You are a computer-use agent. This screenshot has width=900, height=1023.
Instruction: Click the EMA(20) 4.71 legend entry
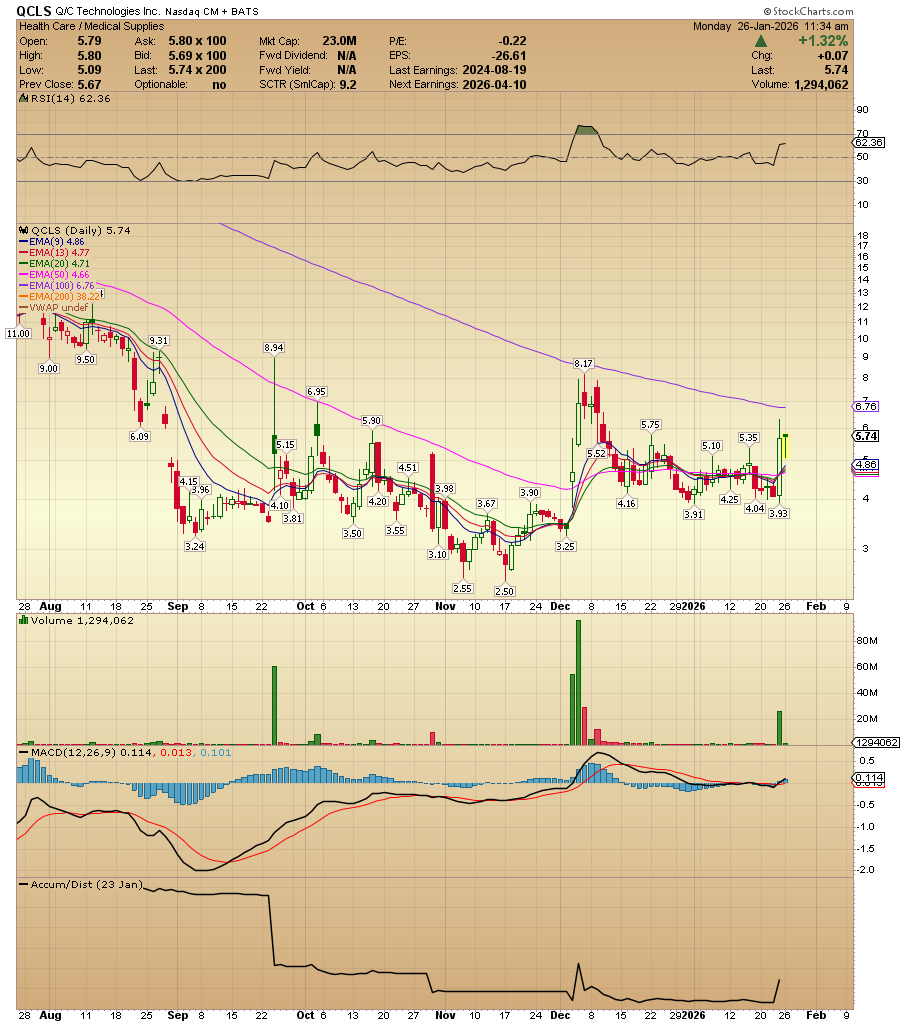coord(55,264)
